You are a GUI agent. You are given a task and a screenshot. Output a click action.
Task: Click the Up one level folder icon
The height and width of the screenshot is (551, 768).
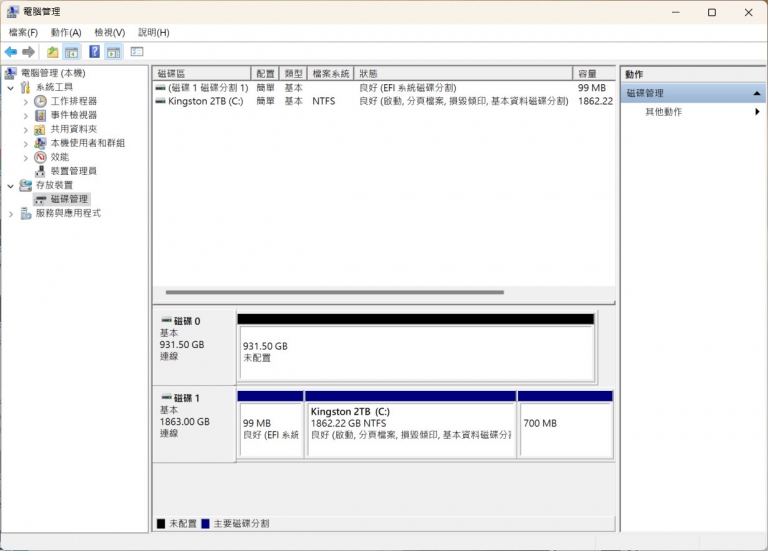coord(52,51)
